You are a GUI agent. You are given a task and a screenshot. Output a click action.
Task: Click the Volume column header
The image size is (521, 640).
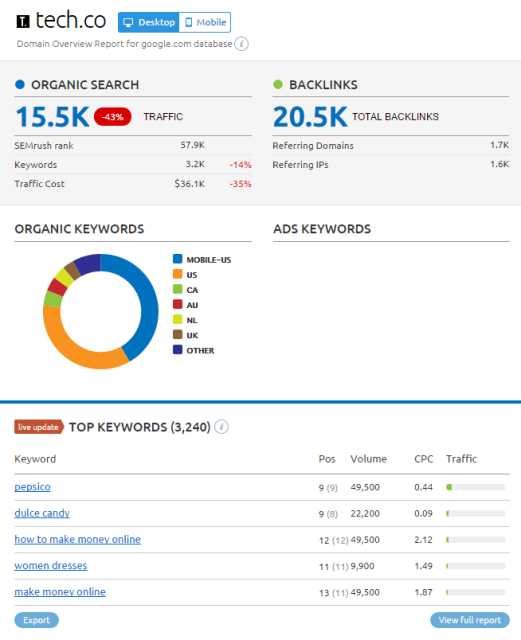point(368,459)
